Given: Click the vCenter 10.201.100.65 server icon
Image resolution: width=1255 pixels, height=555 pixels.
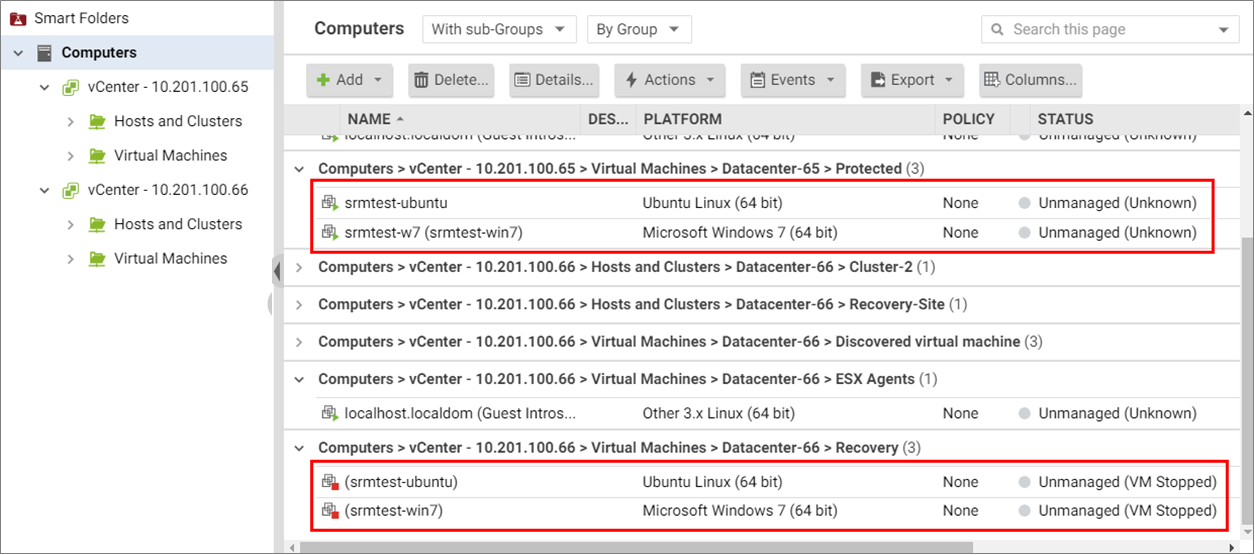Looking at the screenshot, I should click(70, 87).
